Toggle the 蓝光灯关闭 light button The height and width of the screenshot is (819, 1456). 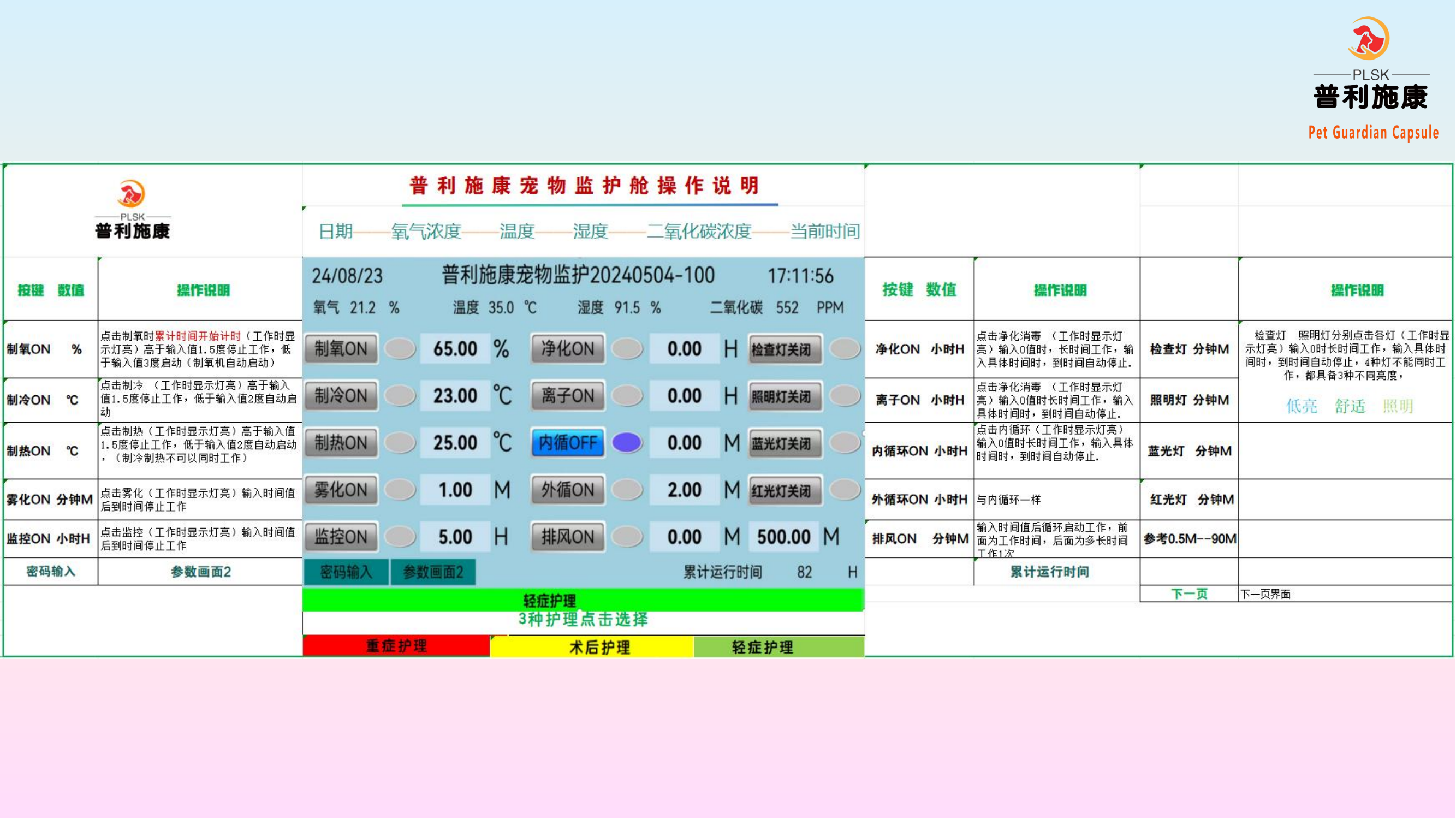pyautogui.click(x=785, y=443)
